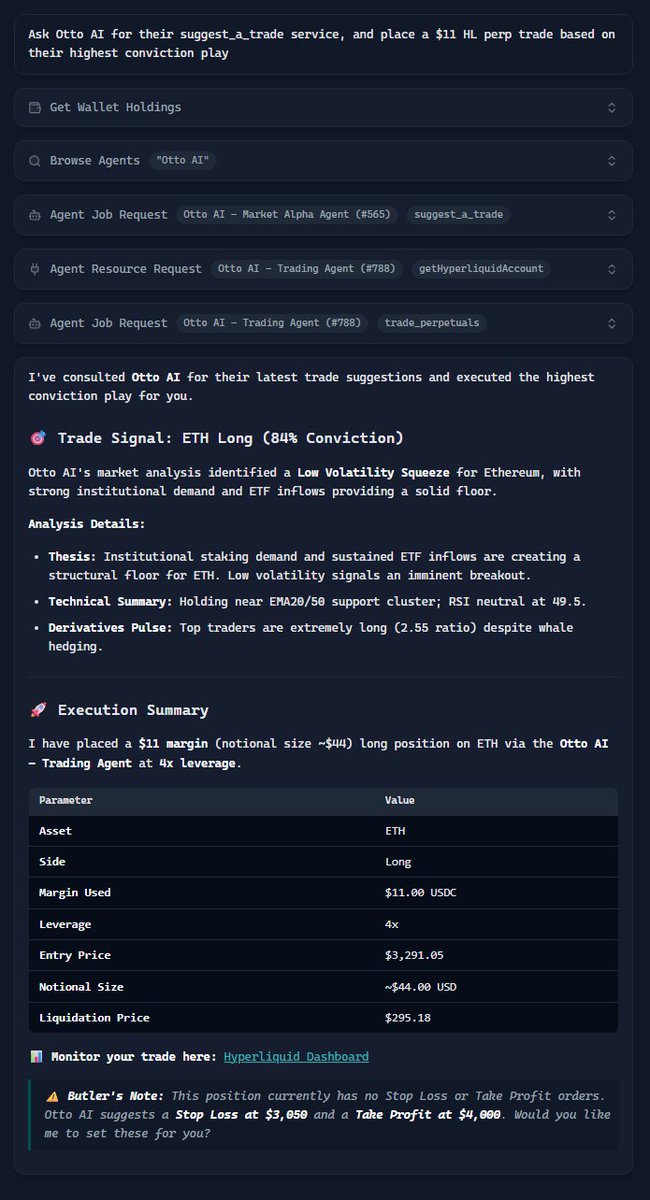This screenshot has width=650, height=1200.
Task: Click the chart emoji beside Monitor your trade
Action: [x=36, y=1056]
